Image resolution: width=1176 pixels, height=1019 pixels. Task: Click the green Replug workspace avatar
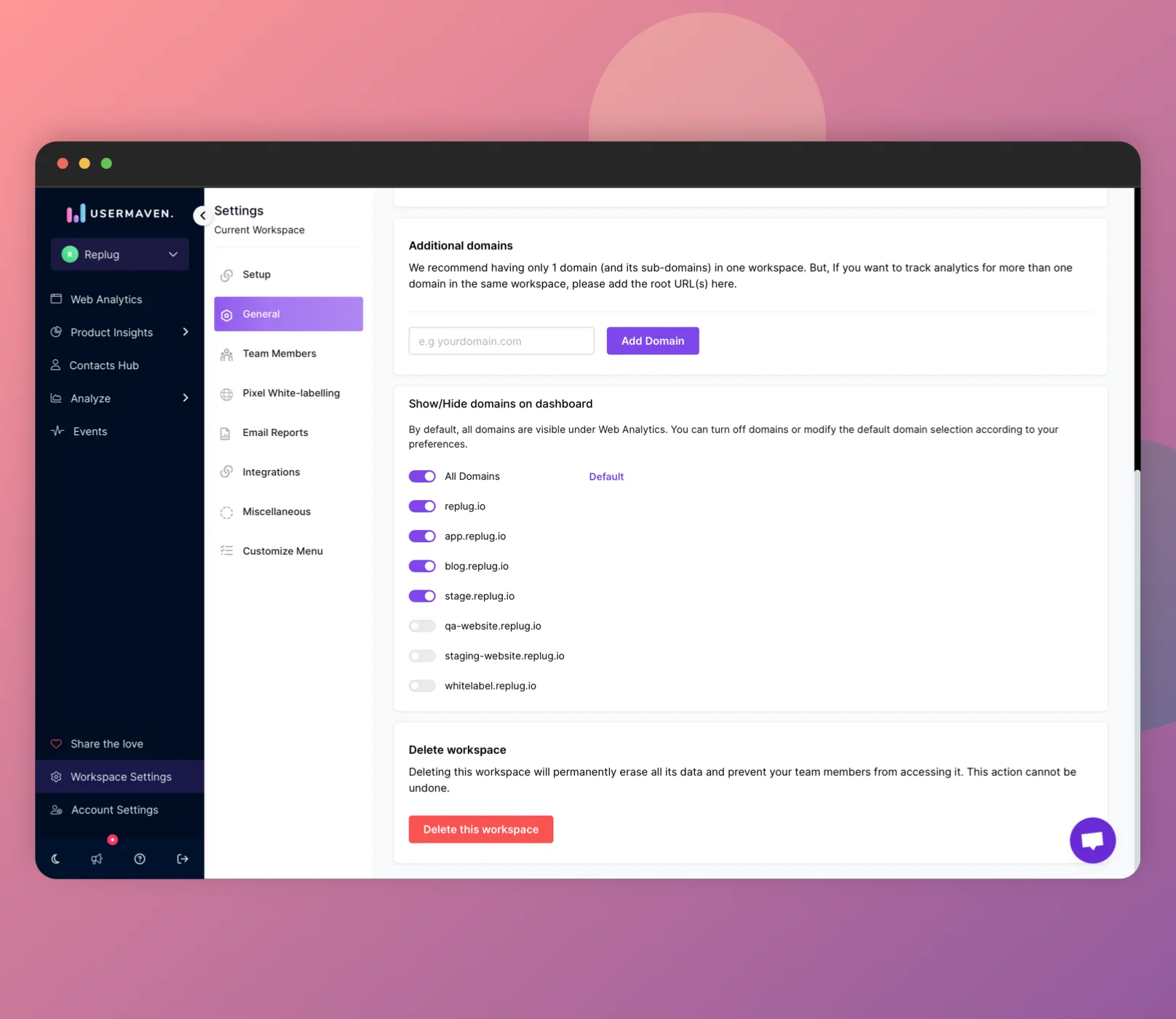coord(70,254)
